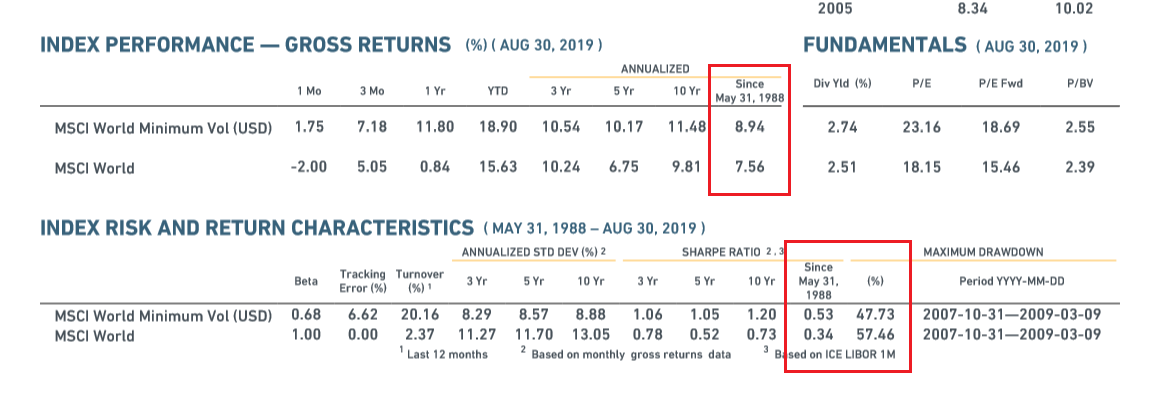Click the Annualized Std Dev (%) header
The height and width of the screenshot is (410, 1166).
point(534,251)
